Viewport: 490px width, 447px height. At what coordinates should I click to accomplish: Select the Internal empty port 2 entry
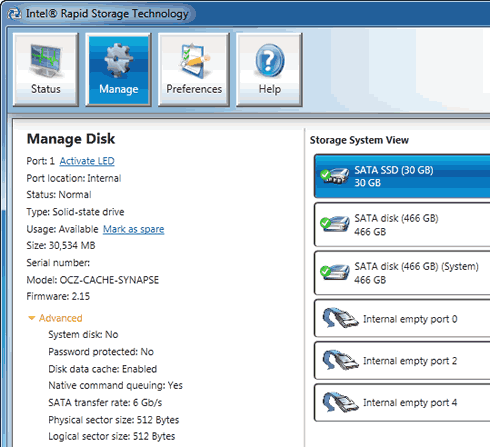point(402,360)
